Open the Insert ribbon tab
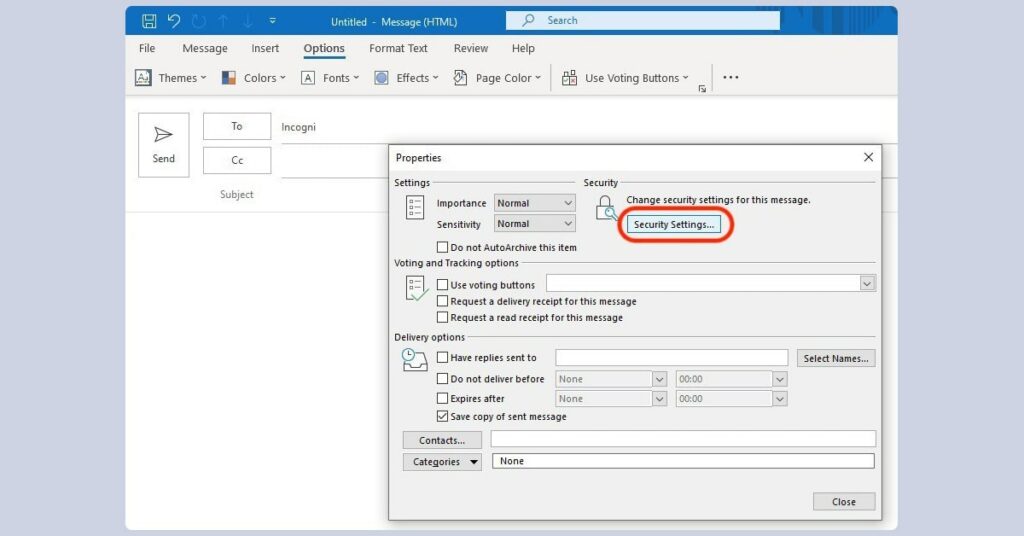1024x536 pixels. click(x=265, y=48)
